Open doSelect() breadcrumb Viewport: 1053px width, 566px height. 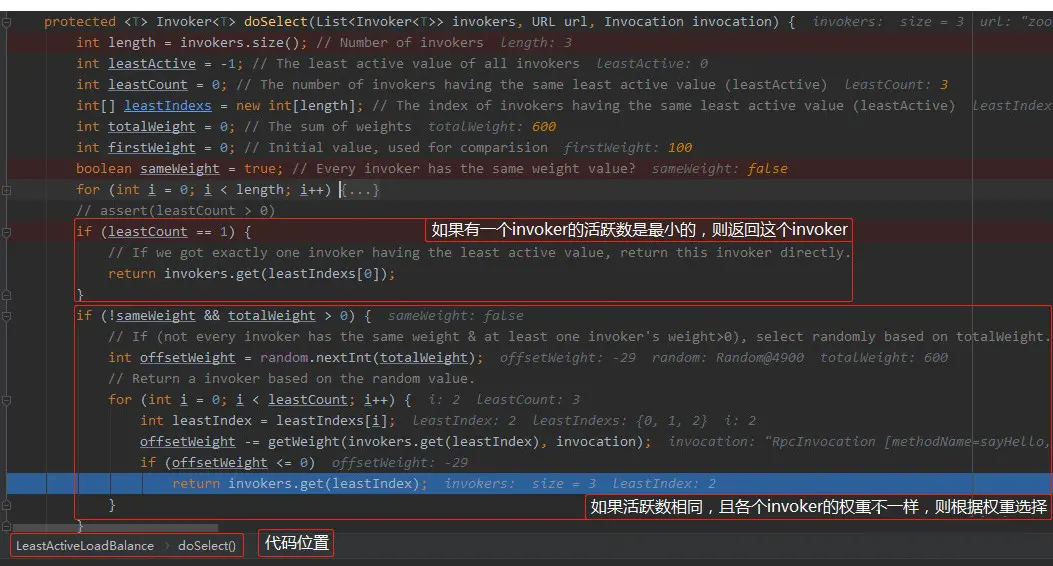207,546
